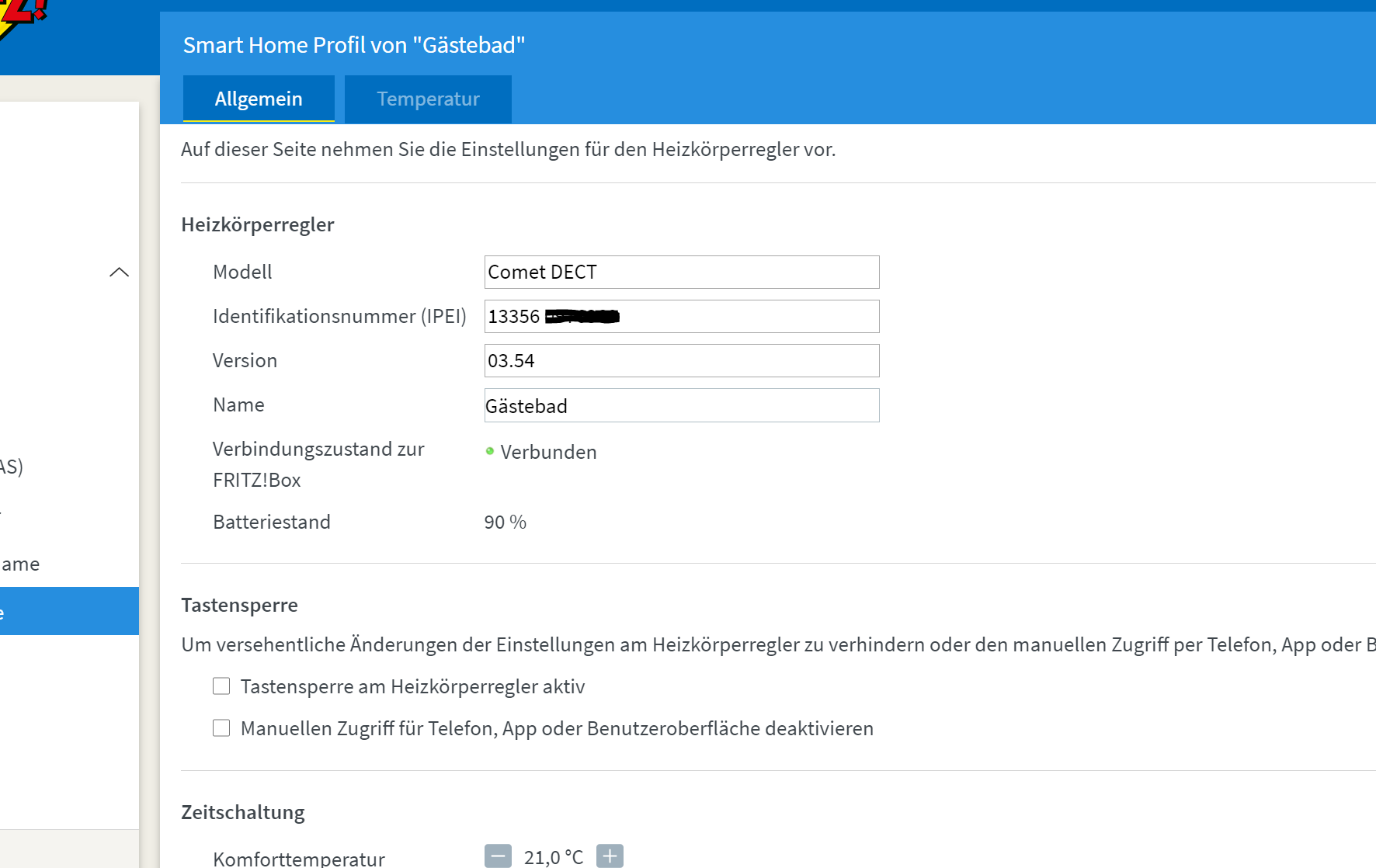Click the Name field containing Gästebad
The height and width of the screenshot is (868, 1376).
(681, 405)
